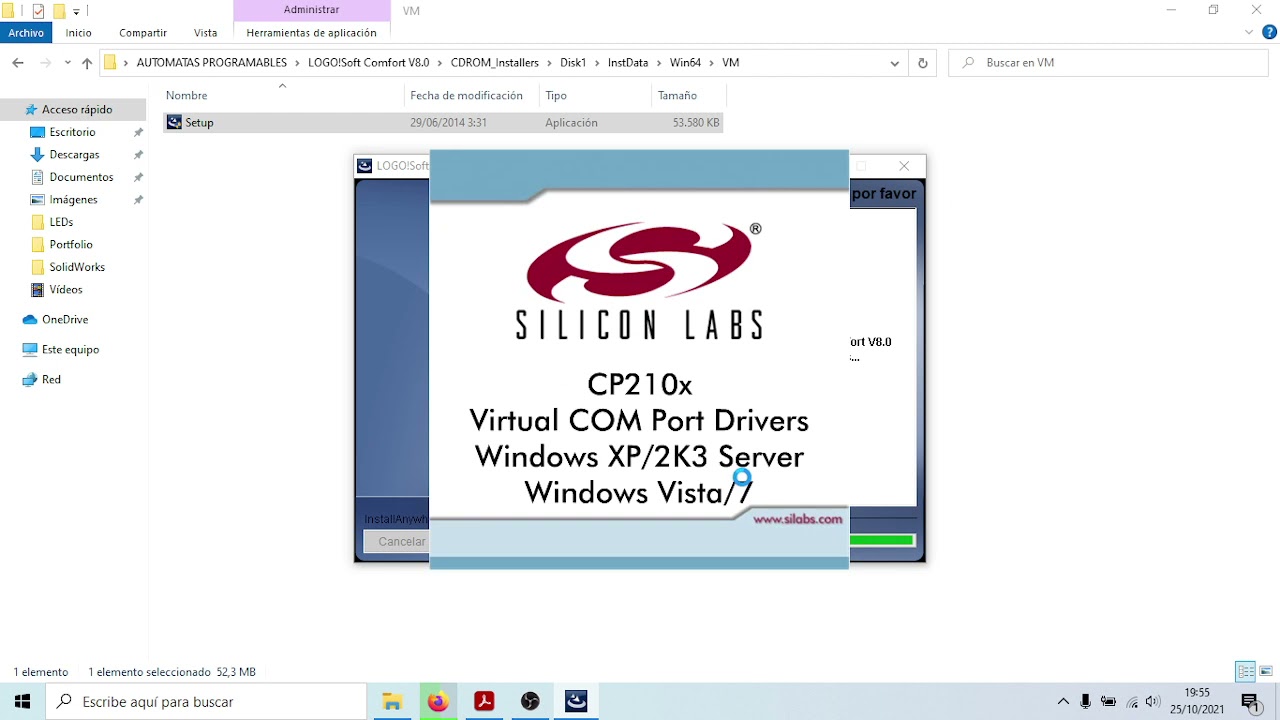Open Herramientas de aplicación tab
Screen dimensions: 1280x720
(311, 33)
